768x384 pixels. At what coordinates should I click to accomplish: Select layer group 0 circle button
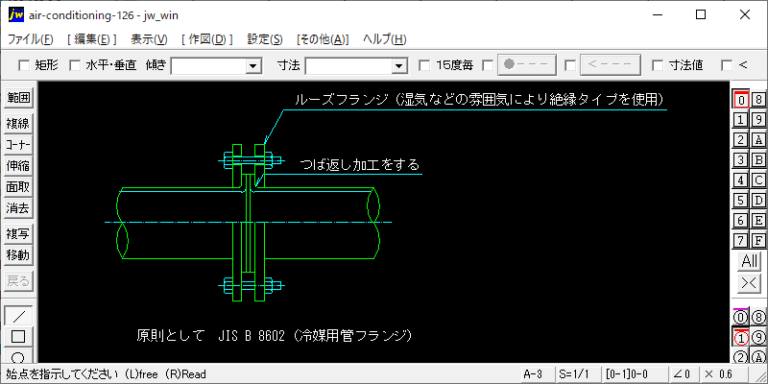(x=741, y=317)
